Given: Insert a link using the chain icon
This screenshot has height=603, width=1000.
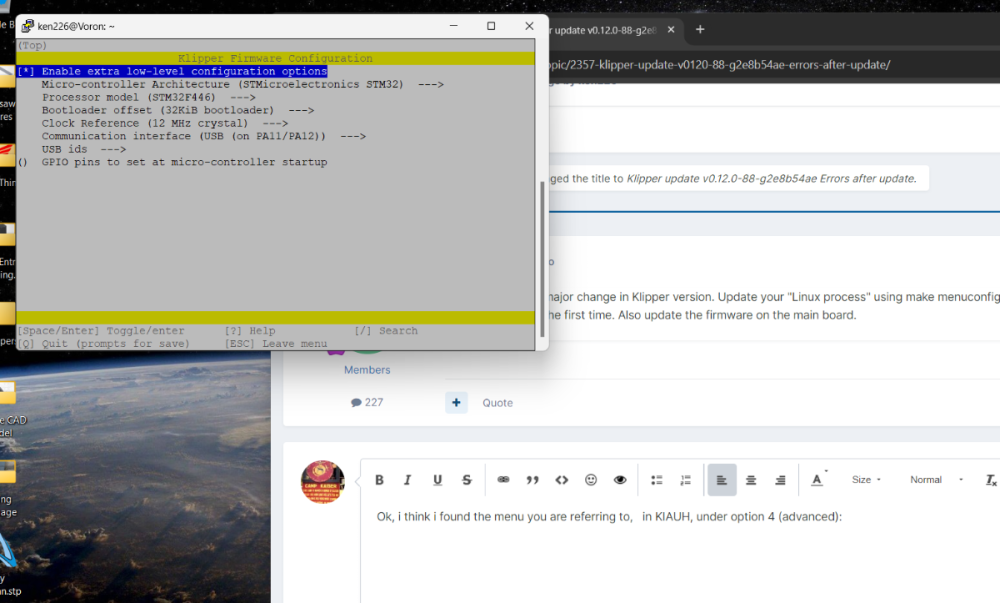Looking at the screenshot, I should coord(503,480).
